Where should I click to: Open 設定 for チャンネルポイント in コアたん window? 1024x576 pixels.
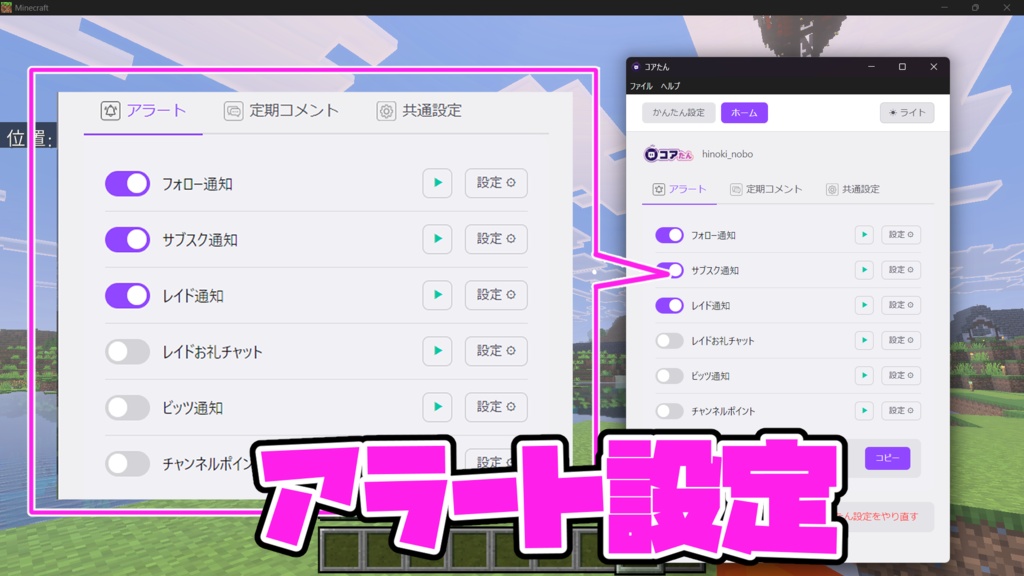click(x=901, y=411)
